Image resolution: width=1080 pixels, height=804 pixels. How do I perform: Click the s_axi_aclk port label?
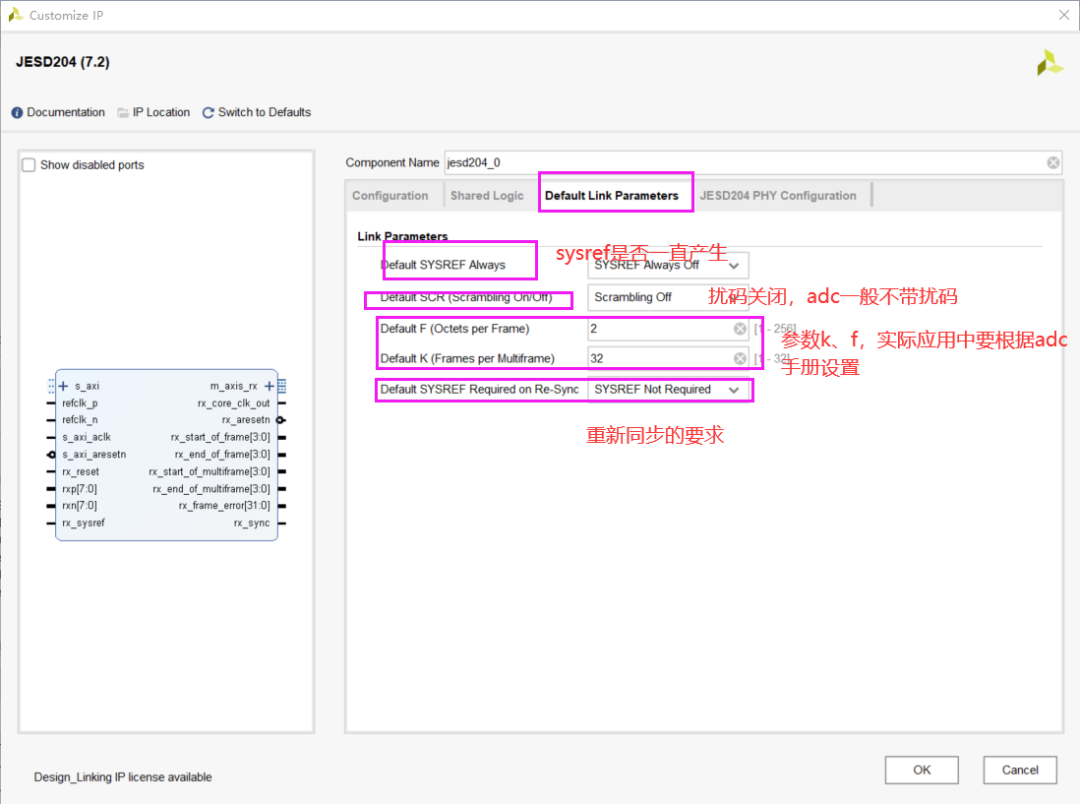click(x=86, y=437)
